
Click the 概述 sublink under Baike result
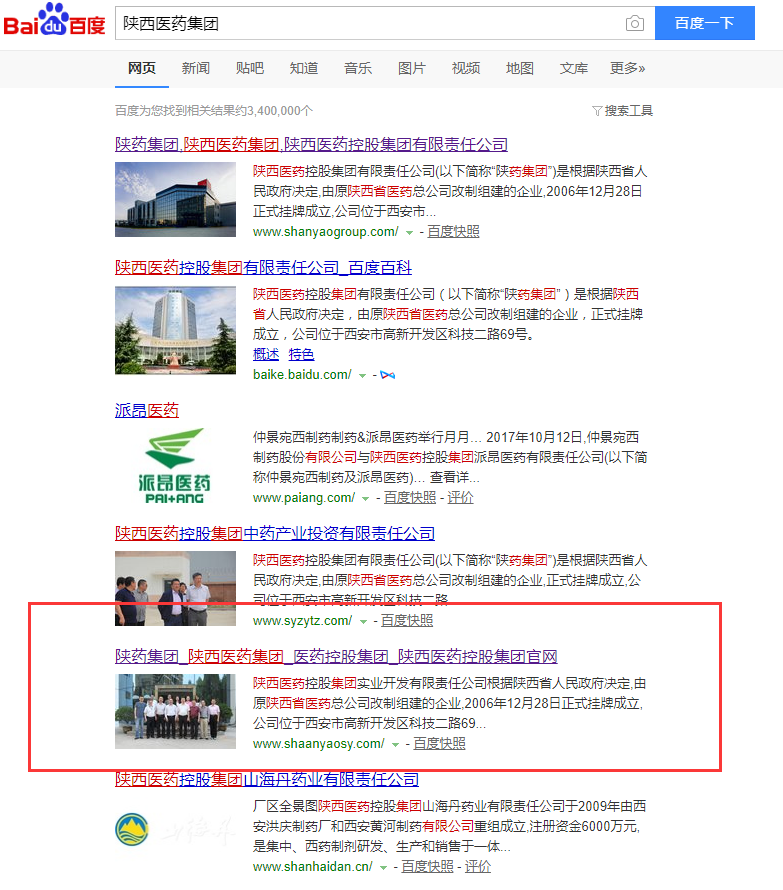[x=266, y=354]
